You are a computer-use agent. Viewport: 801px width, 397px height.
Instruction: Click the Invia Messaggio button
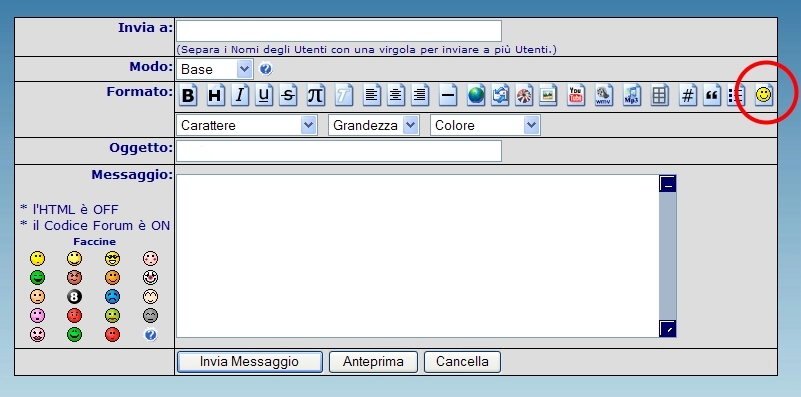click(249, 362)
